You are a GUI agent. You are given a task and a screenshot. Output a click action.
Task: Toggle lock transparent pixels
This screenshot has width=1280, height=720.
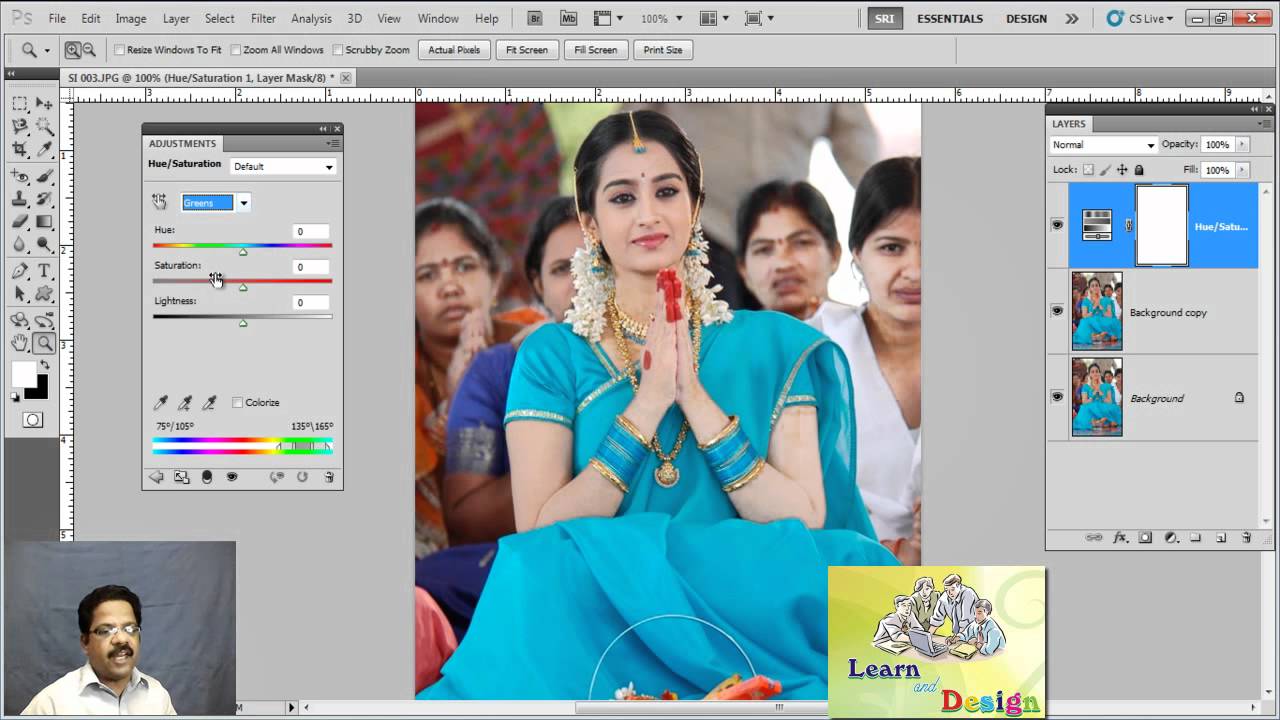tap(1089, 170)
